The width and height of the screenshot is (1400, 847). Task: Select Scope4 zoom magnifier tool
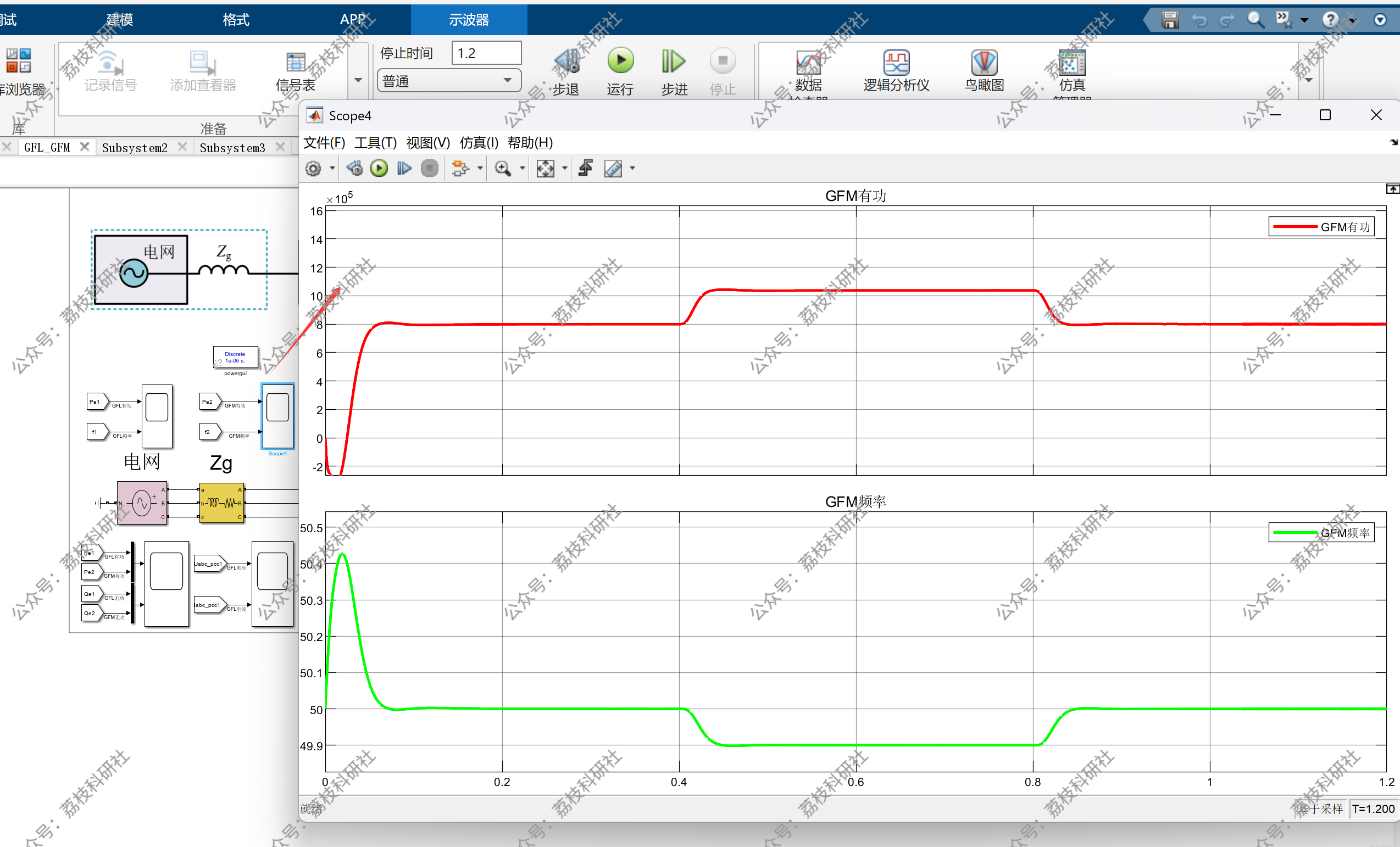coord(503,168)
